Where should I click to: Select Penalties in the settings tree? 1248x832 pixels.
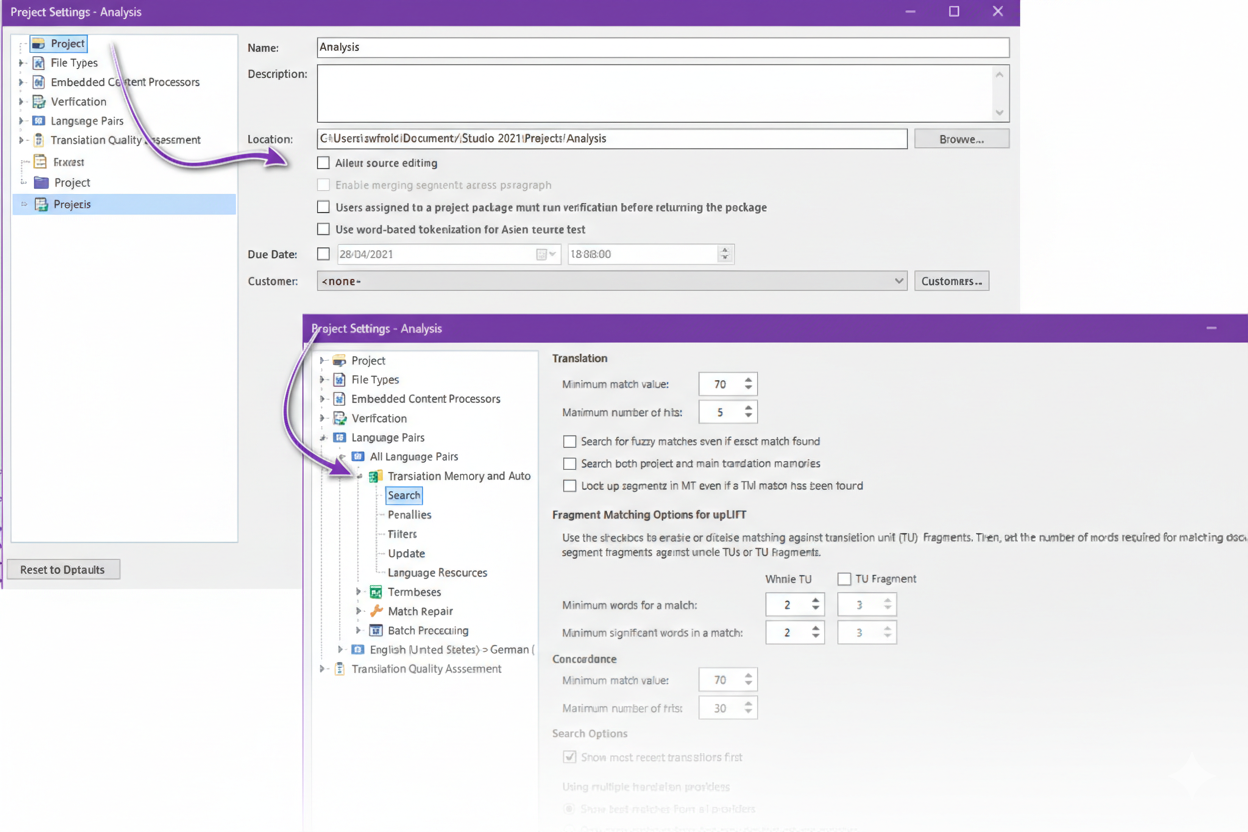409,515
